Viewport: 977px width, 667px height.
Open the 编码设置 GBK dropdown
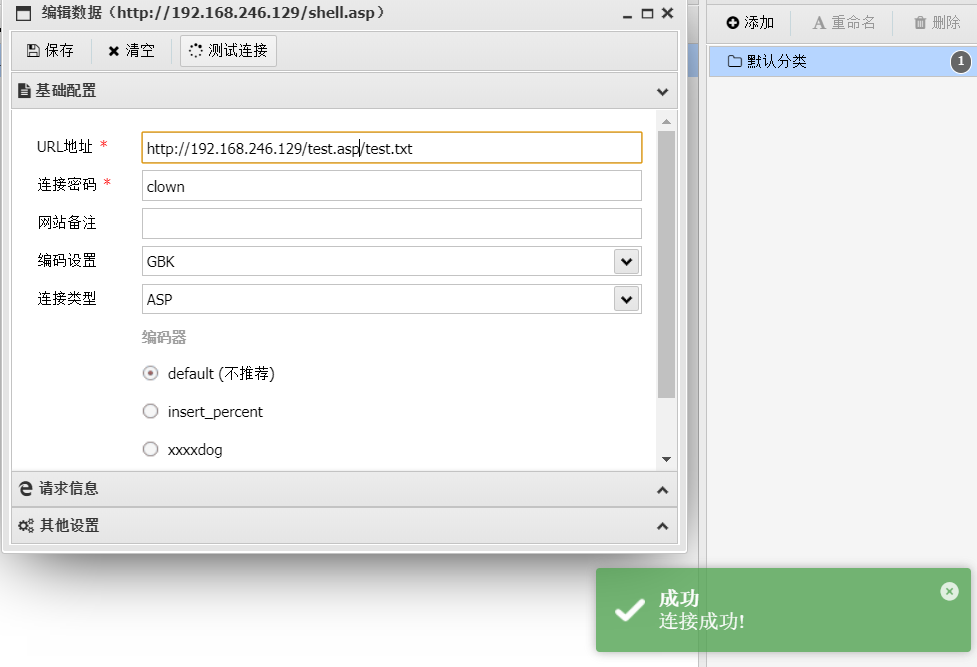[x=627, y=261]
